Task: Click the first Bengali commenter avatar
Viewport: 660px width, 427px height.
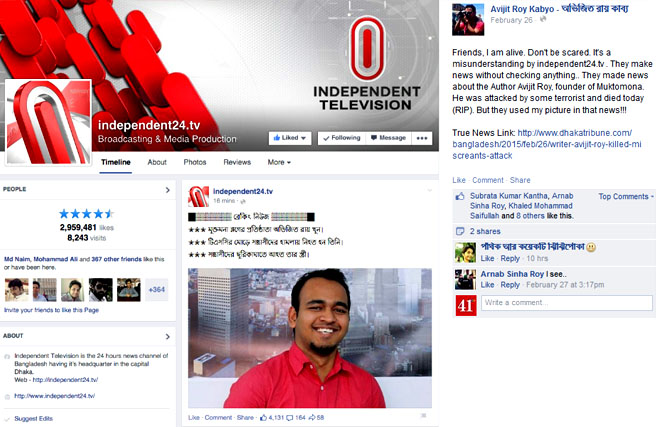Action: pyautogui.click(x=465, y=253)
